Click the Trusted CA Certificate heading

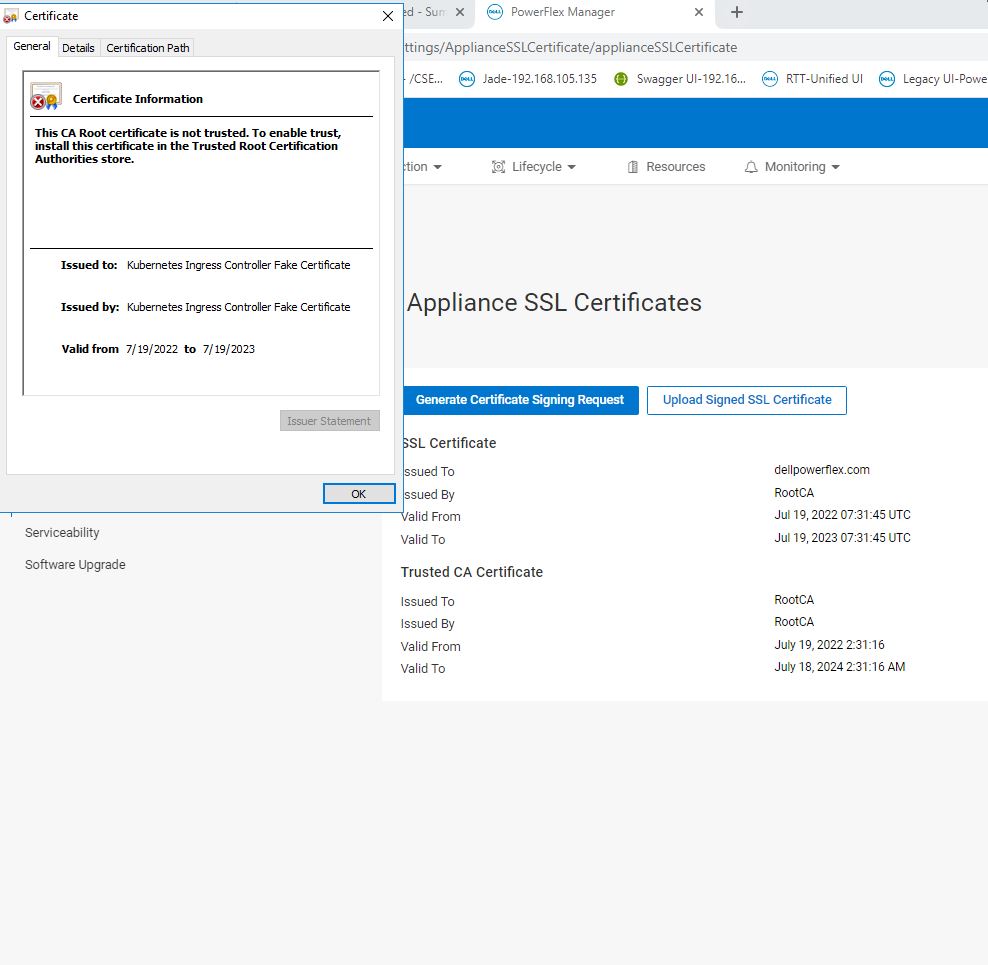[x=471, y=572]
